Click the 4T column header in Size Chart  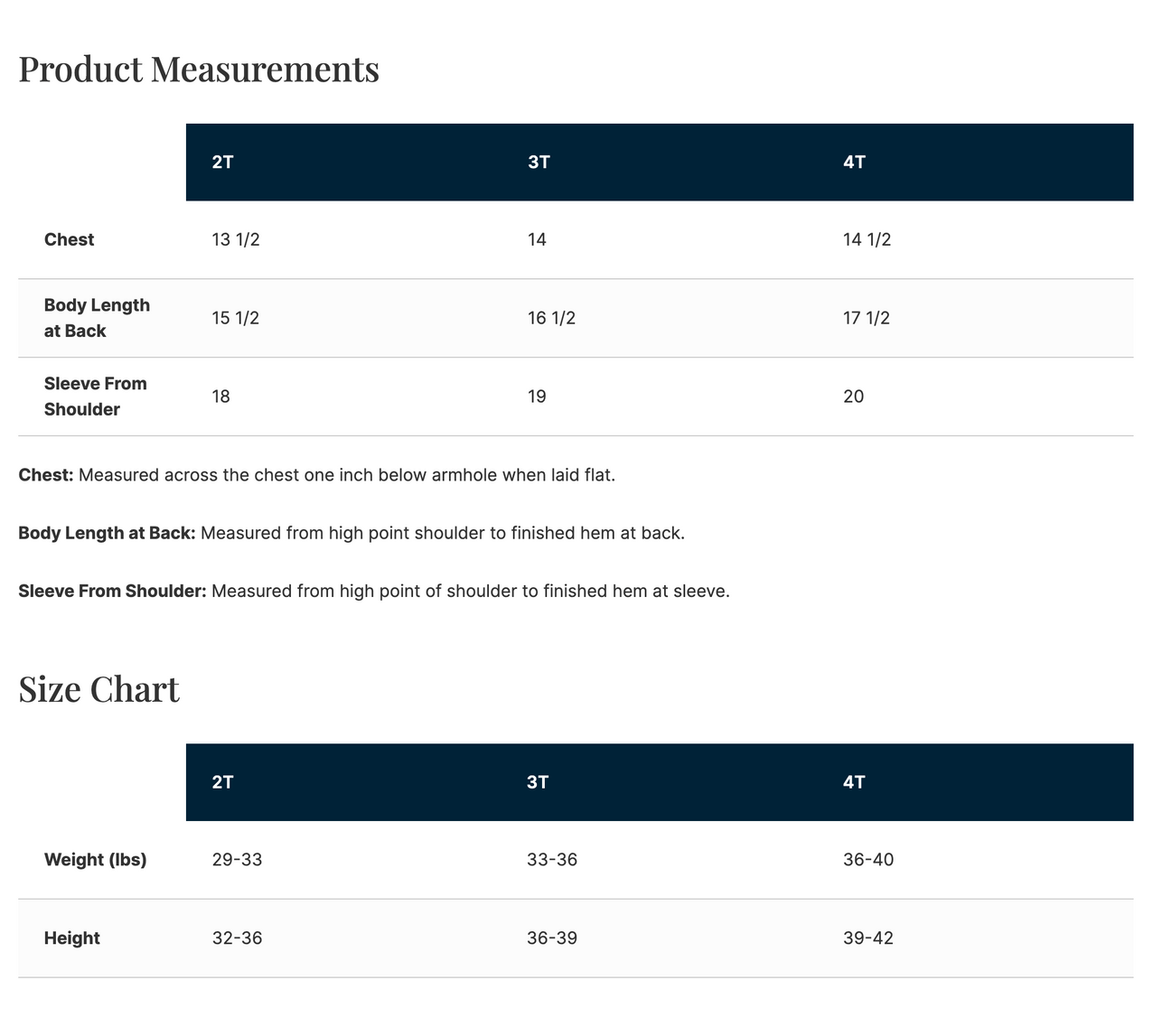(x=854, y=782)
